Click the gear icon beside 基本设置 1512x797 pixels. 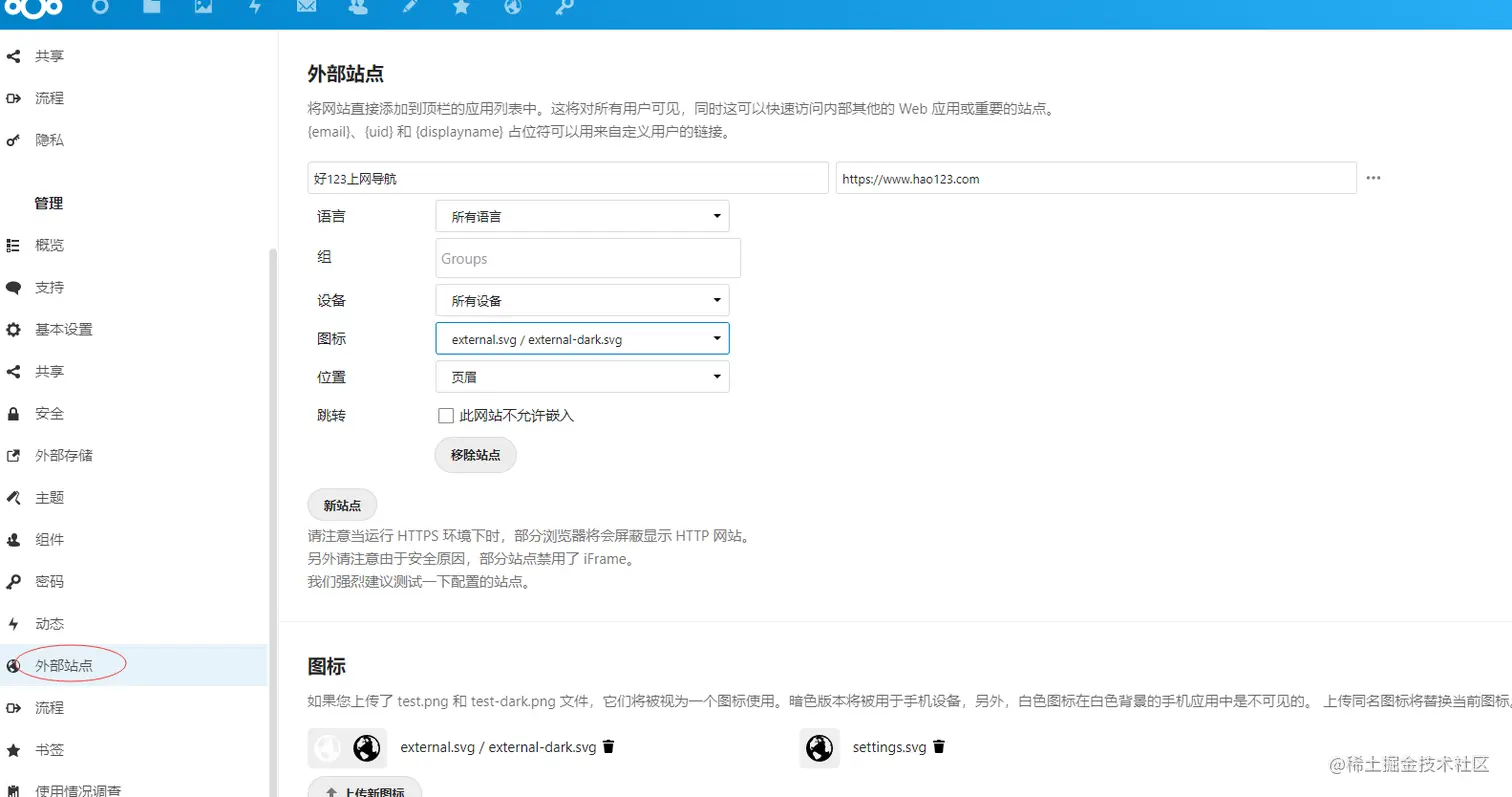(x=14, y=330)
